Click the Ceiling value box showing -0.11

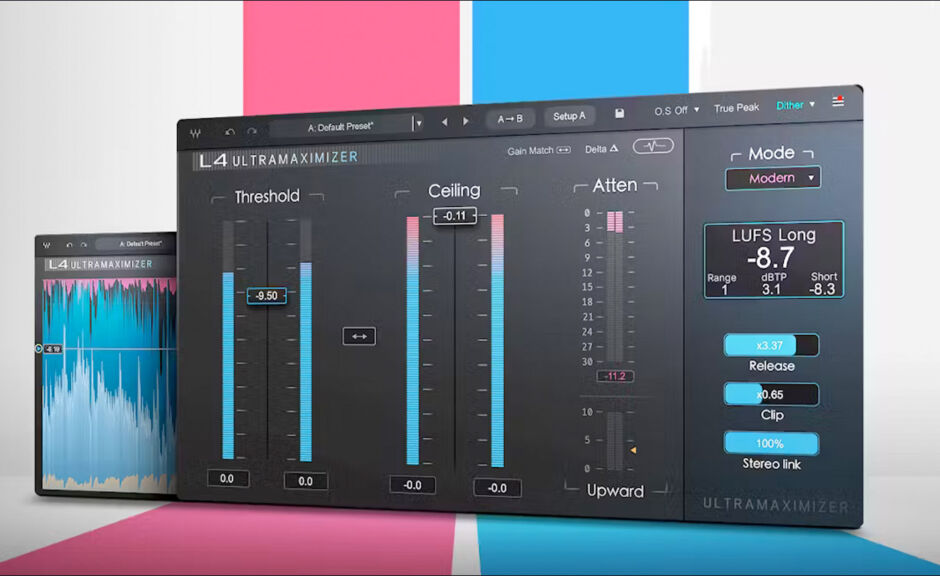(453, 214)
